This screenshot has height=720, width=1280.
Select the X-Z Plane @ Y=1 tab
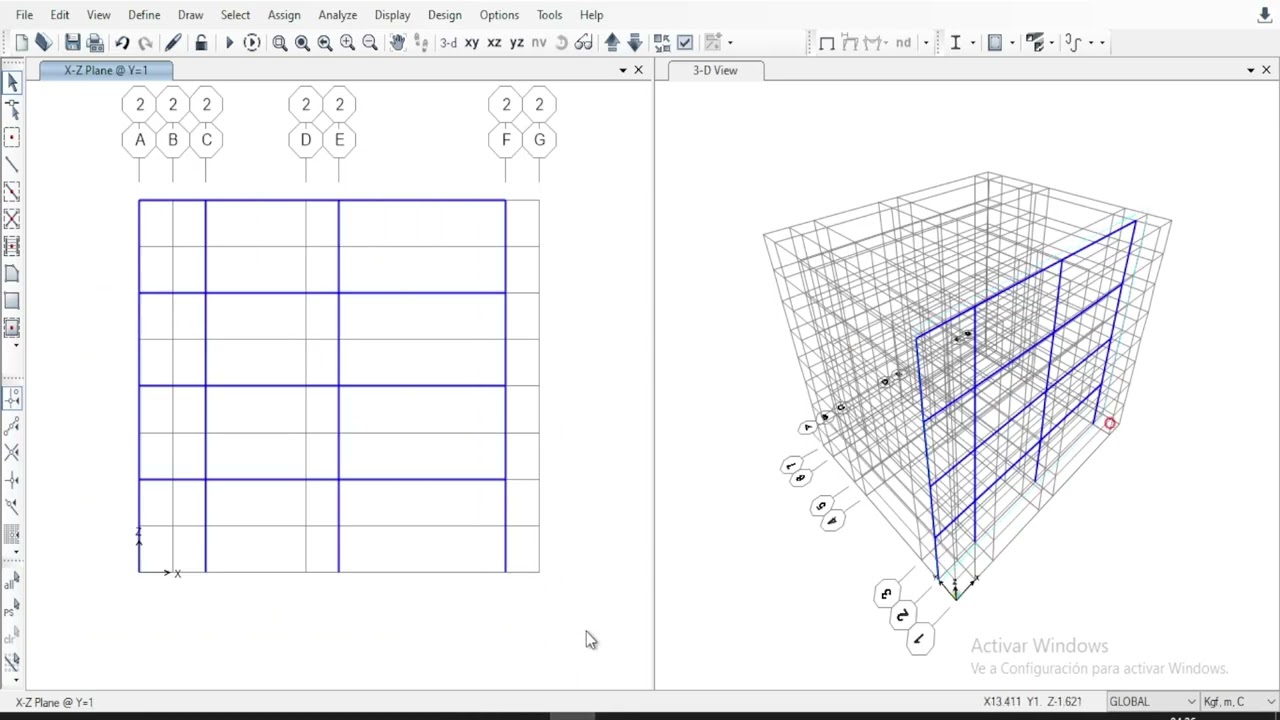106,70
